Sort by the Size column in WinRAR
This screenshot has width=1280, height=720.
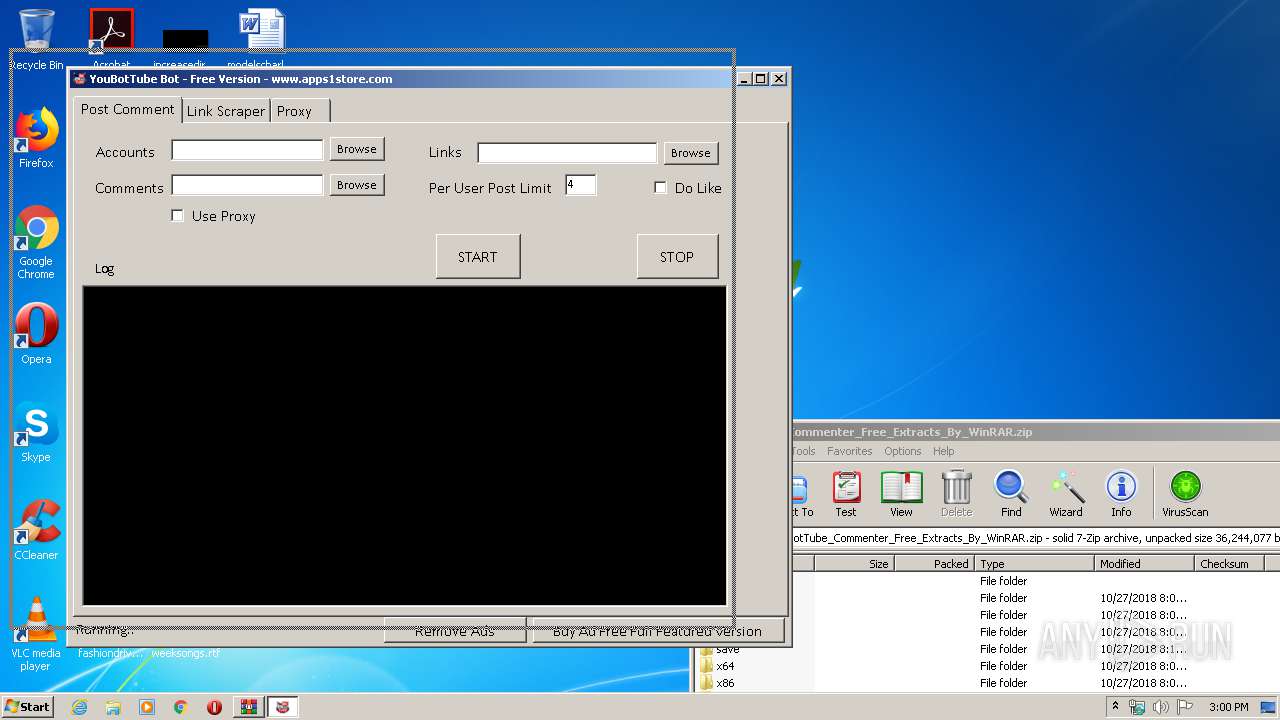pyautogui.click(x=855, y=564)
